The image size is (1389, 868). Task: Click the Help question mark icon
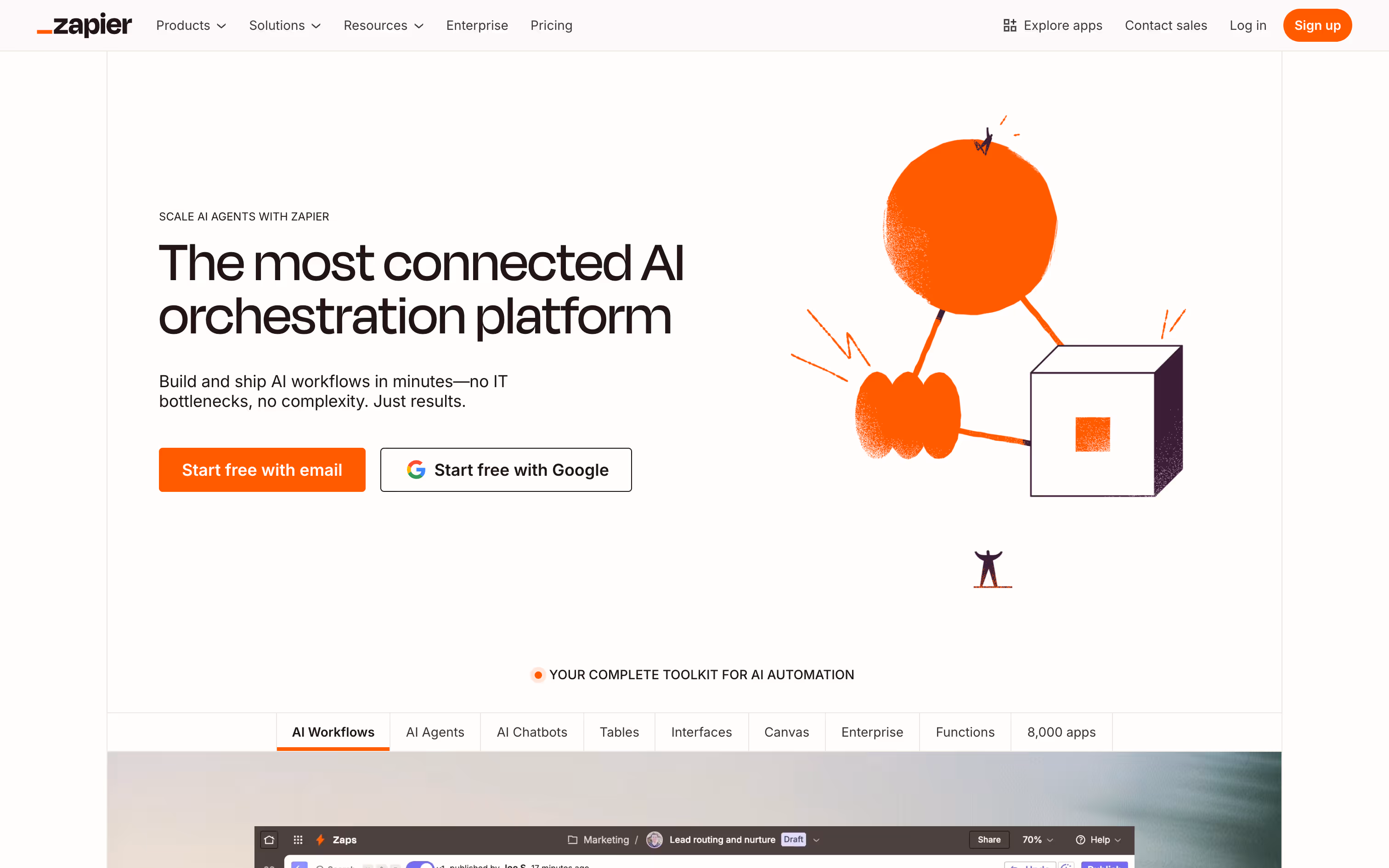click(x=1080, y=840)
